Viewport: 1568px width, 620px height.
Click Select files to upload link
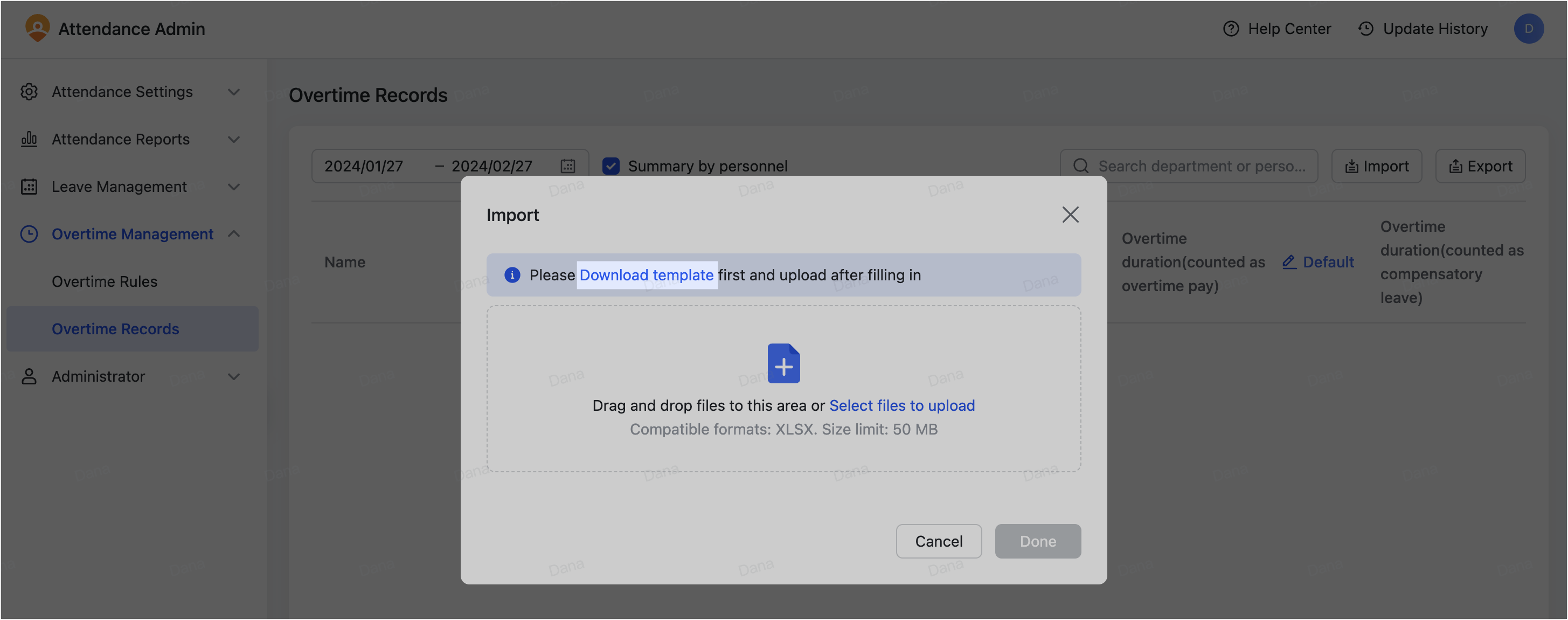click(x=901, y=405)
